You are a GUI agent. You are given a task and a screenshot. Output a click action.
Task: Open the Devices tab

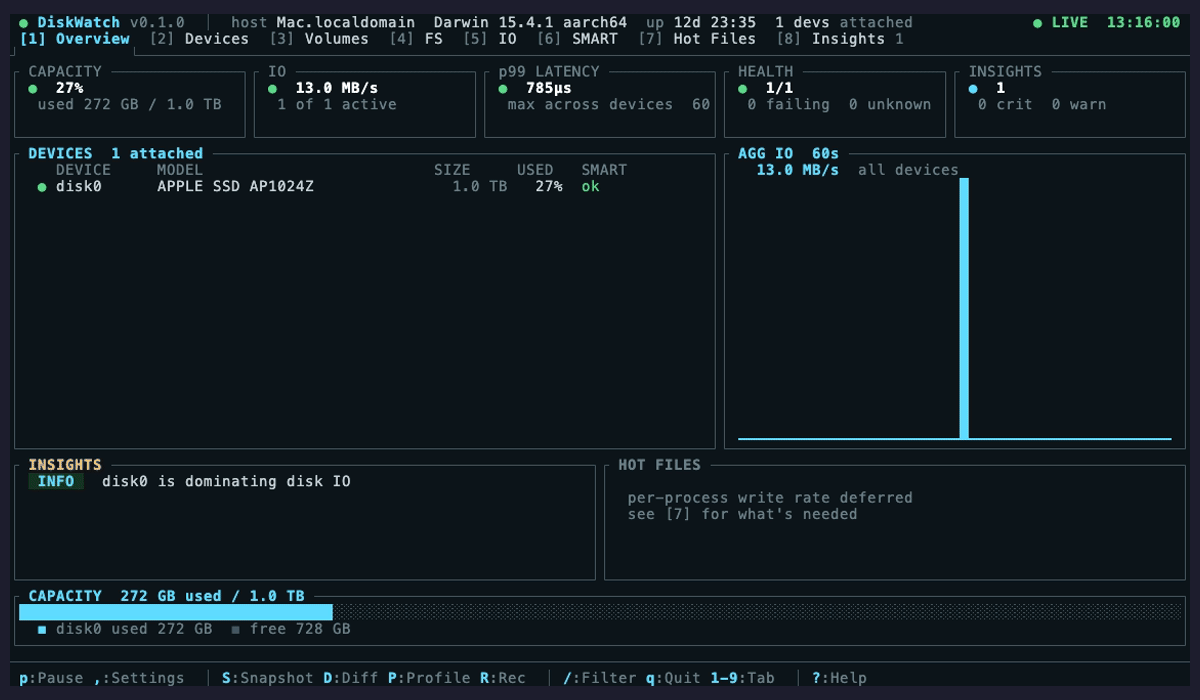199,39
